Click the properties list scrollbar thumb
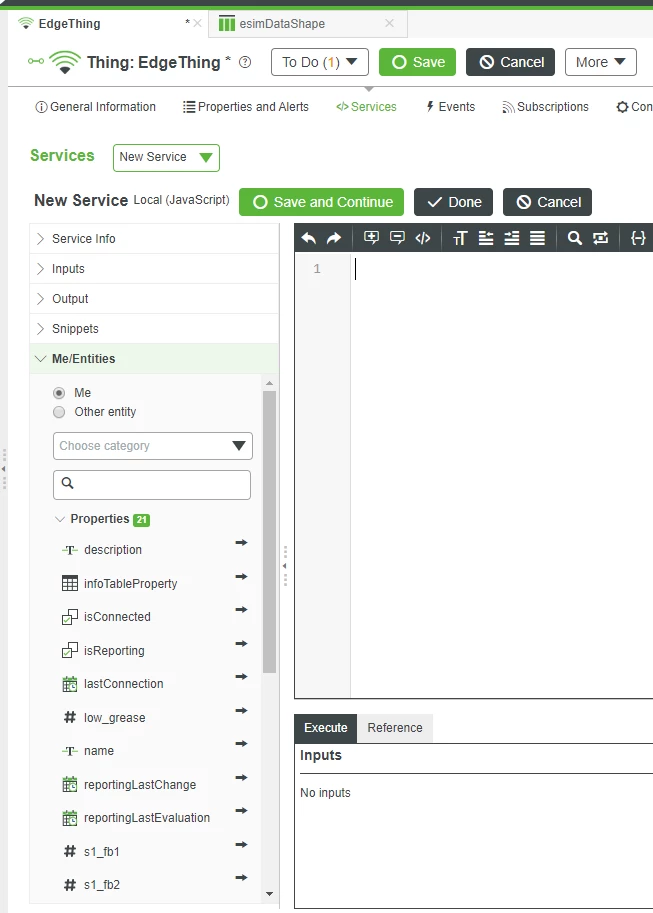 (x=269, y=532)
